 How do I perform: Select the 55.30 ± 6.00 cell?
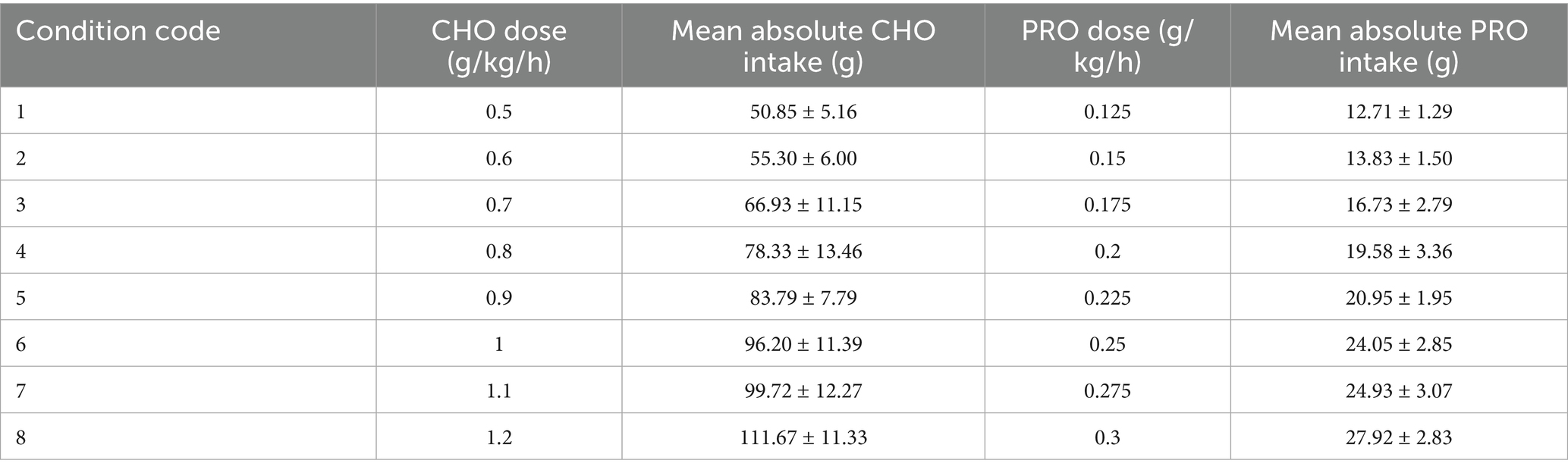coord(803,158)
